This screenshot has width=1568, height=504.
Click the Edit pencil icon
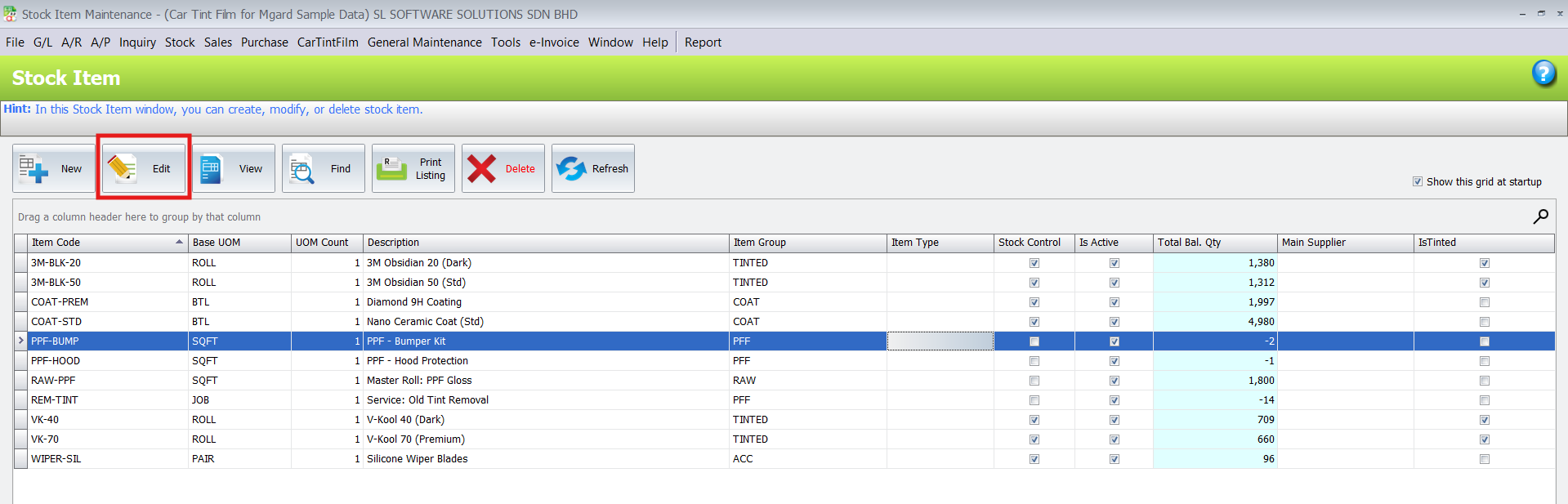click(123, 169)
